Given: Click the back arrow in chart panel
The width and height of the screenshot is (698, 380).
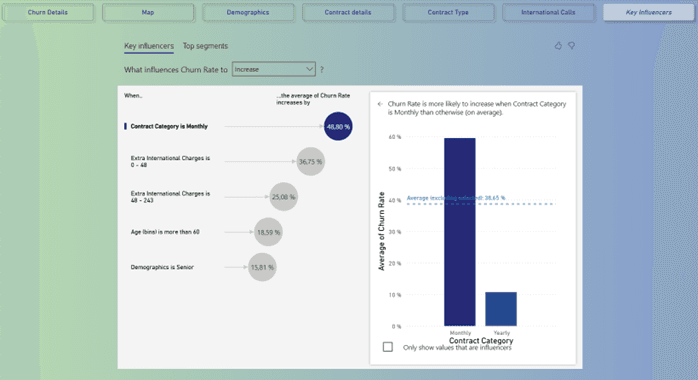Looking at the screenshot, I should pyautogui.click(x=380, y=104).
